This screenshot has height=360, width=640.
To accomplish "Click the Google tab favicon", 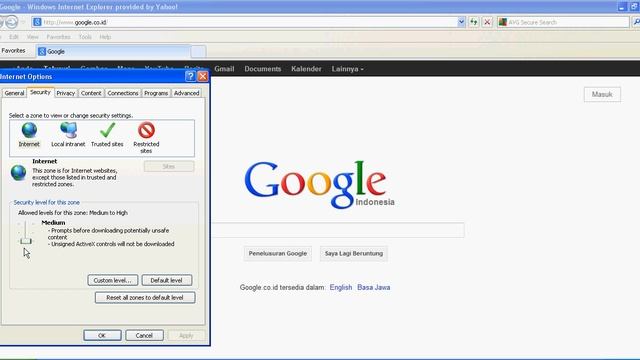I will (42, 51).
